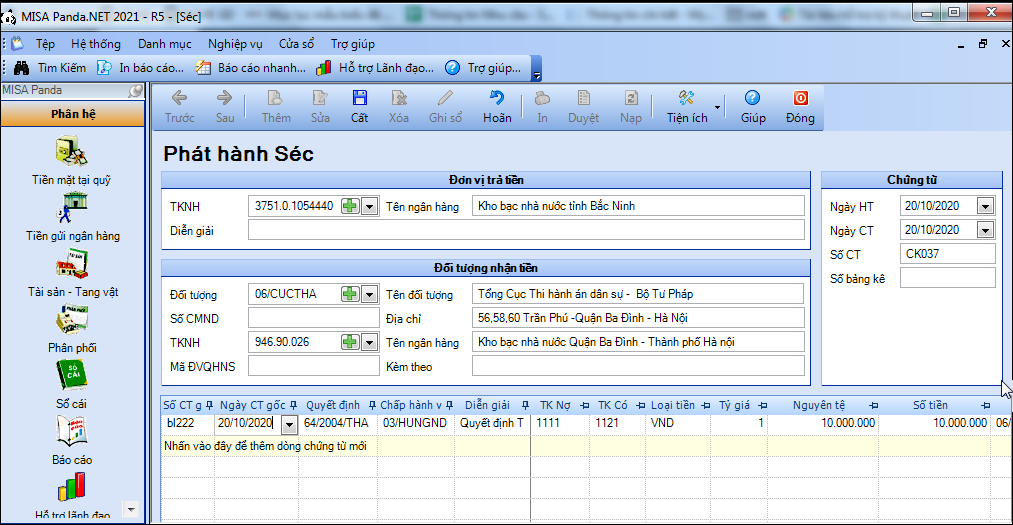
Task: Open Báo cáo nhanh quick report
Action: [251, 68]
